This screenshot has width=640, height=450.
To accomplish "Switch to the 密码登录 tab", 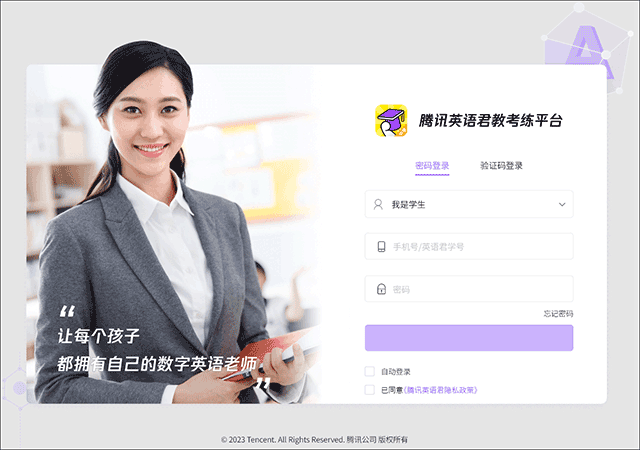I will click(432, 166).
